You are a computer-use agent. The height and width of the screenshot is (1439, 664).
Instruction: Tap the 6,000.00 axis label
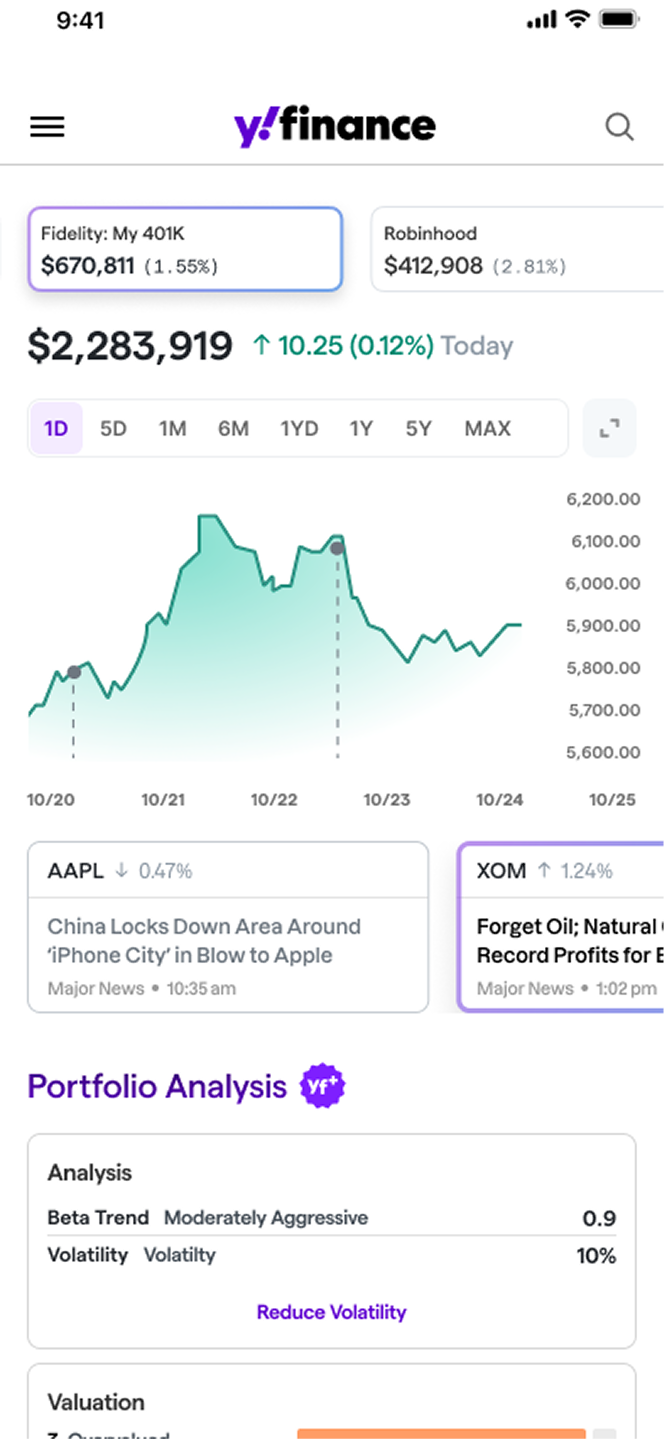point(603,584)
